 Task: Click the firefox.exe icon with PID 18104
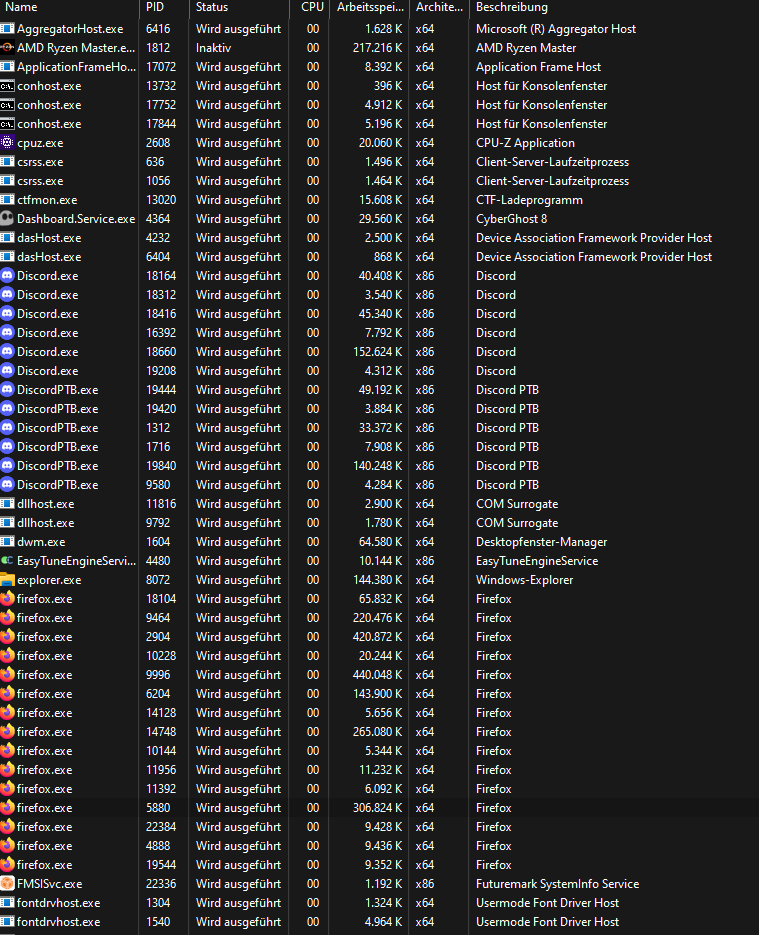coord(7,599)
